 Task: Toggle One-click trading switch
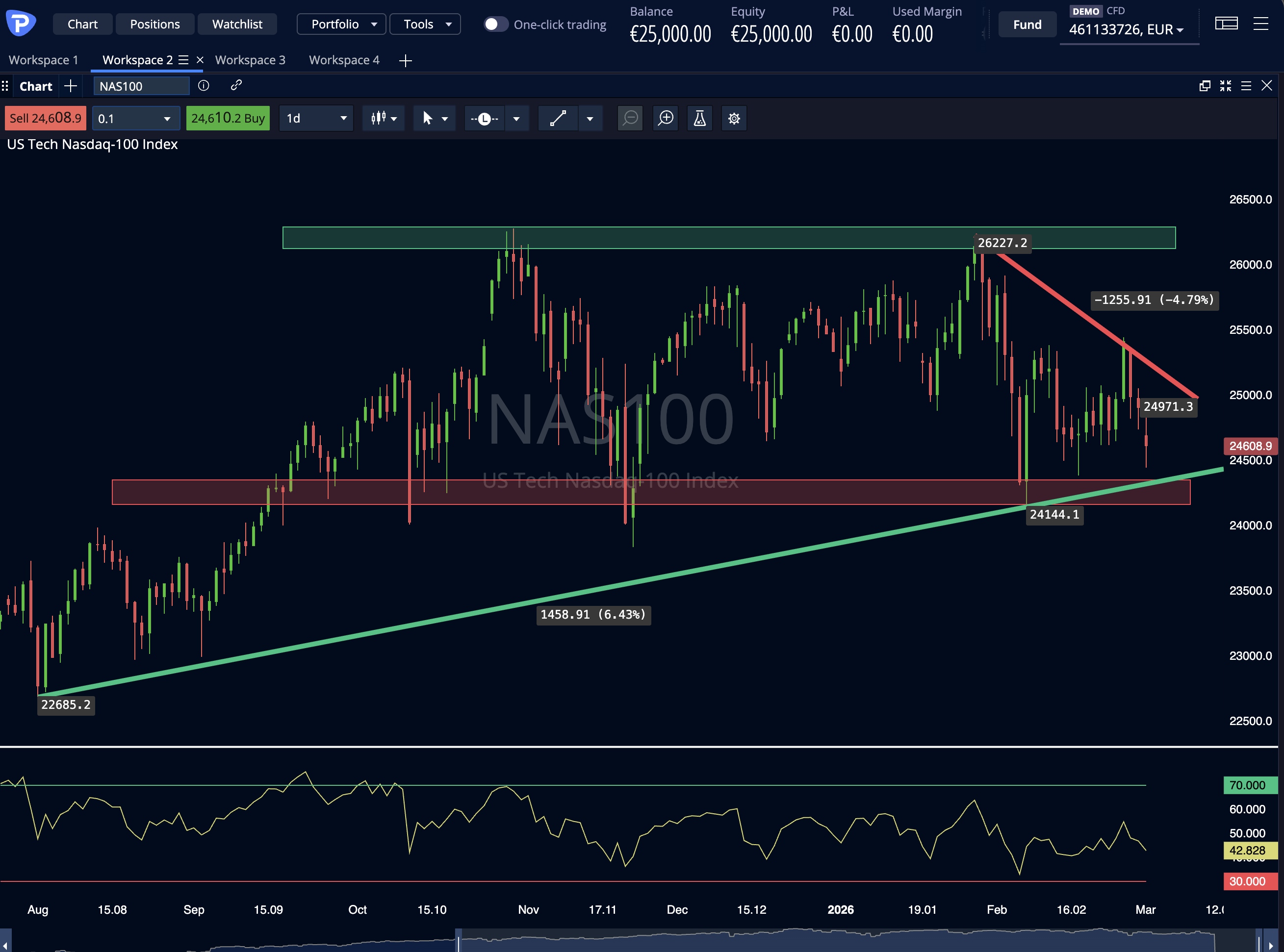[495, 24]
